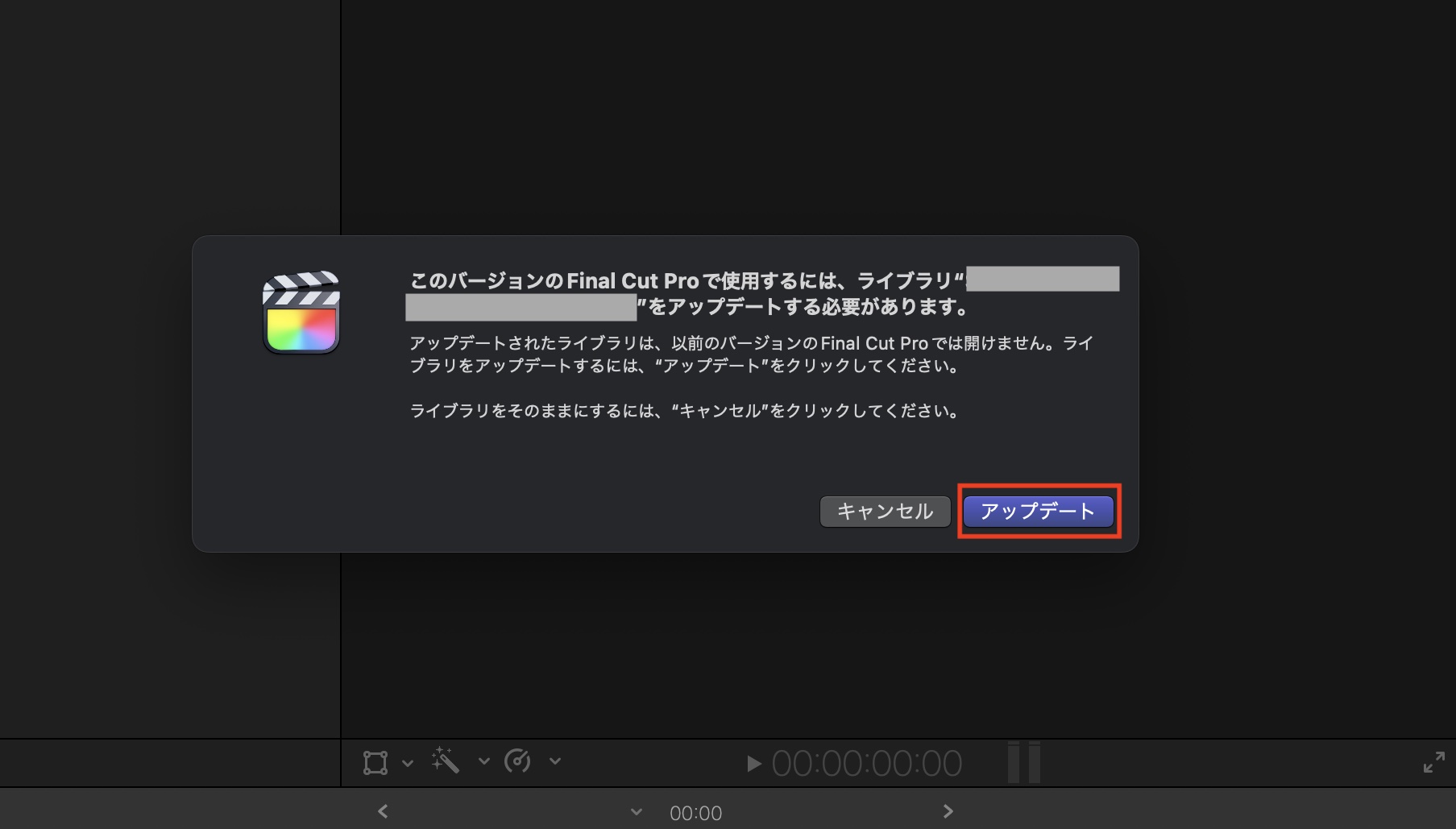Toggle full-screen viewer with the arrows icon
Screen dimensions: 1456x829
point(1433,762)
